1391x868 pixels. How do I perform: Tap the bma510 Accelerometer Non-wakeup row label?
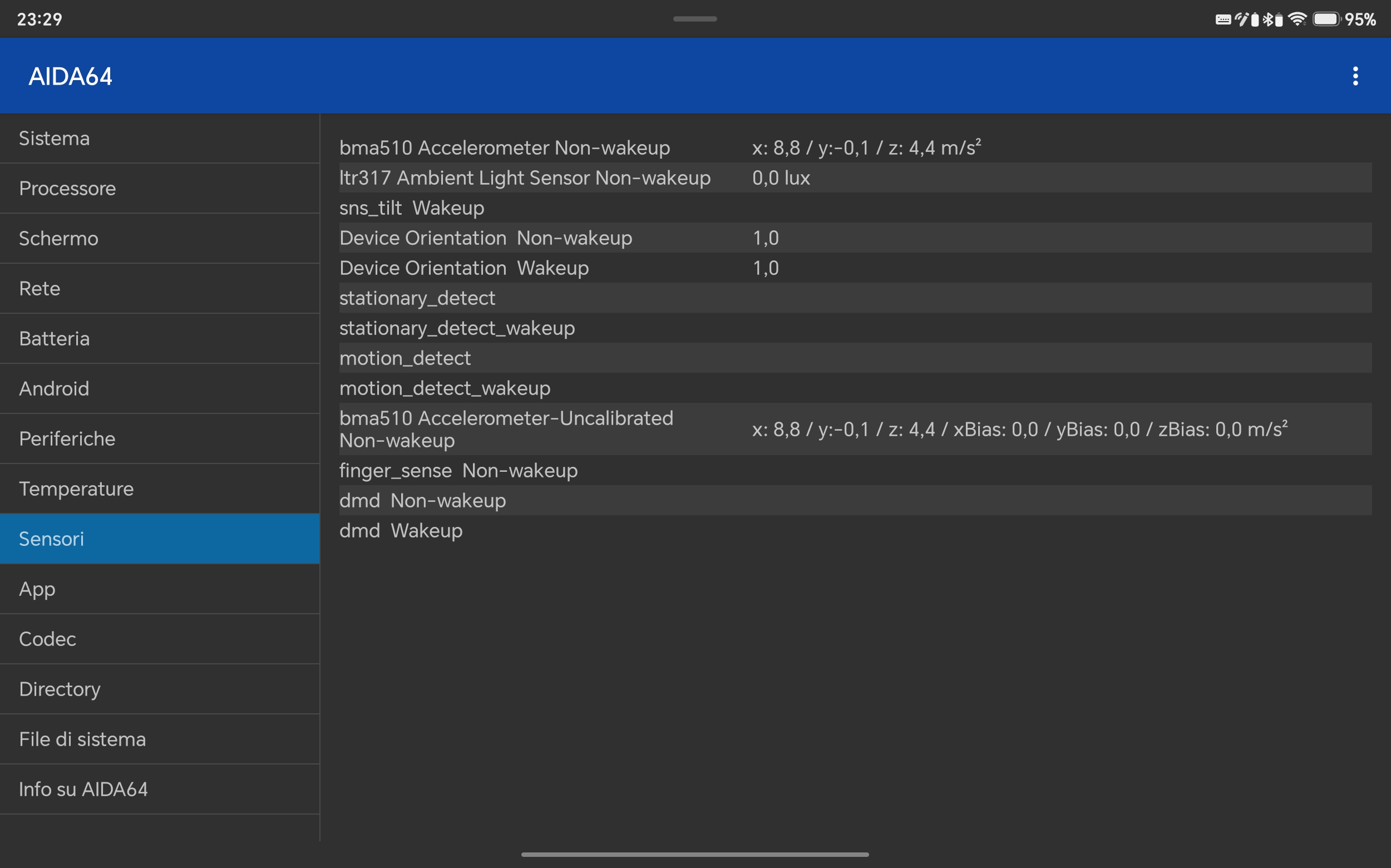(x=505, y=148)
